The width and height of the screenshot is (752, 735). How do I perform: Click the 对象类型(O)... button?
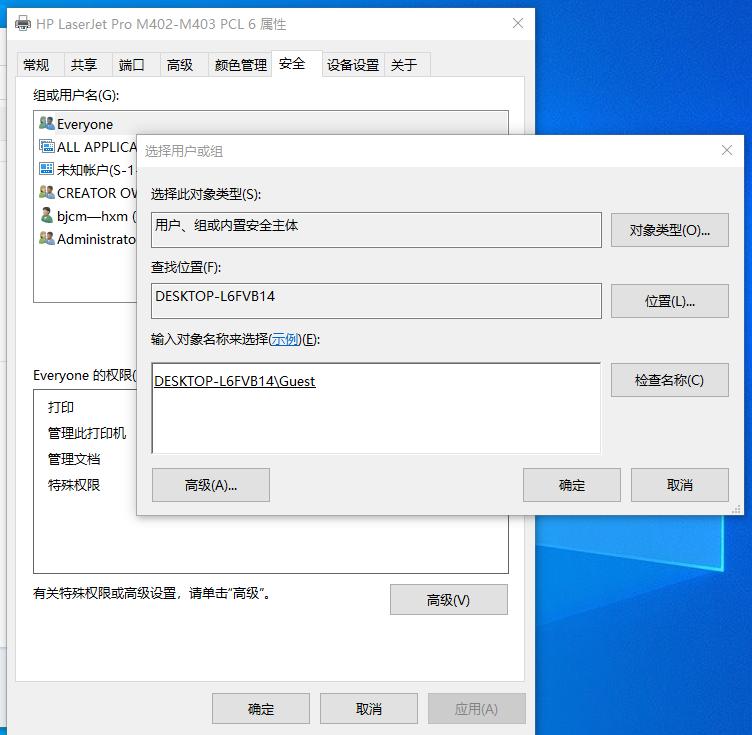[x=670, y=230]
